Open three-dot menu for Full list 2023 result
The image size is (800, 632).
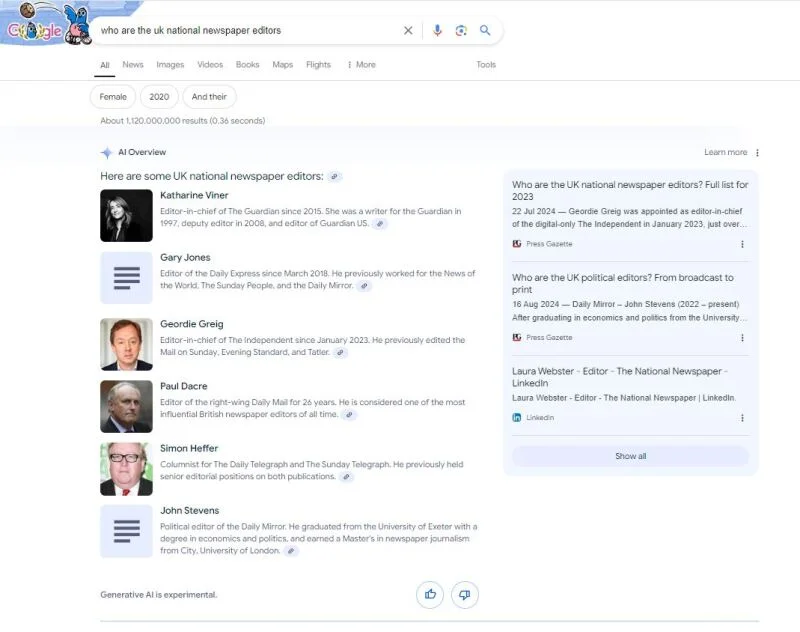click(742, 244)
